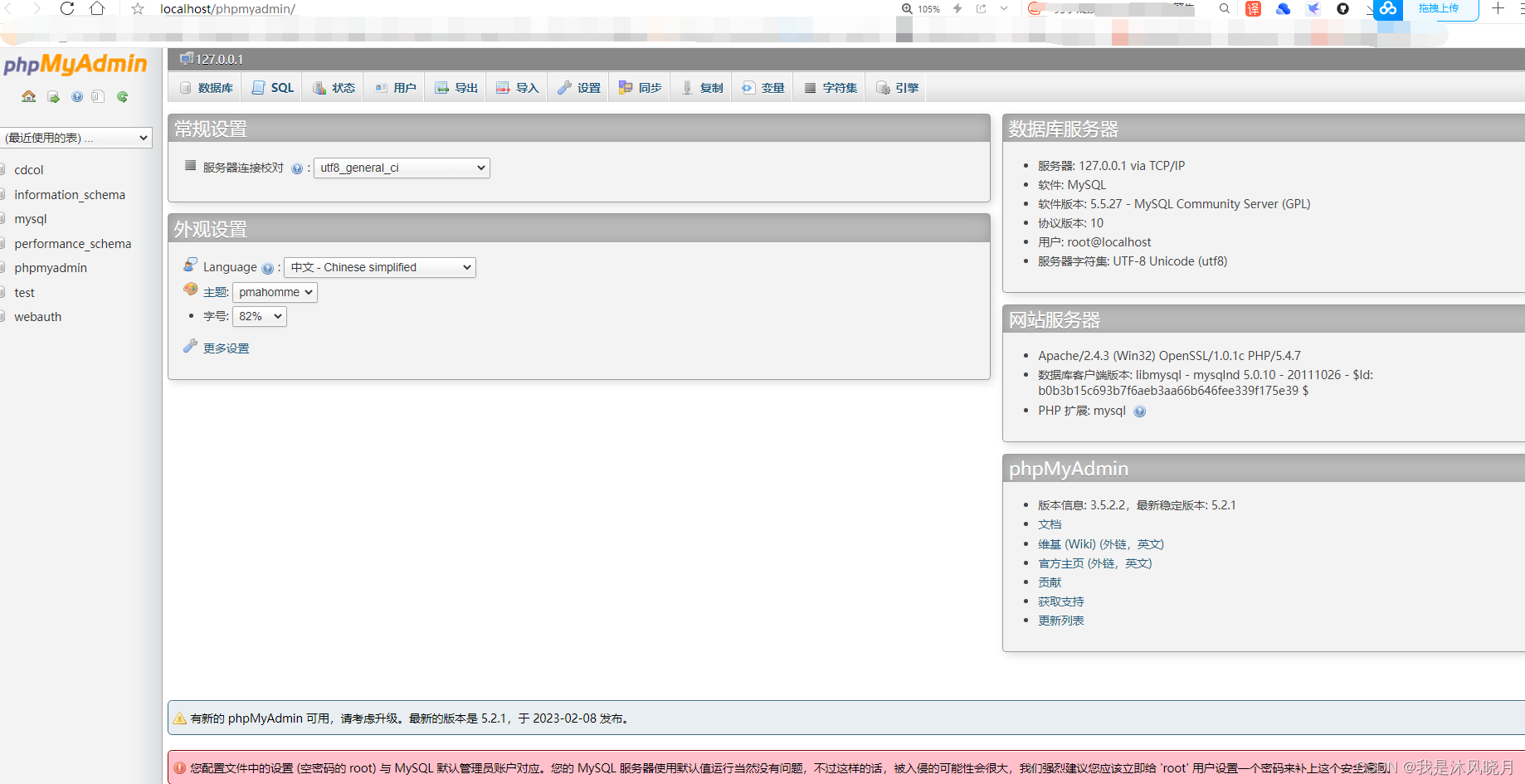This screenshot has height=784, width=1525.
Task: Switch to the 用户 tab
Action: (395, 88)
